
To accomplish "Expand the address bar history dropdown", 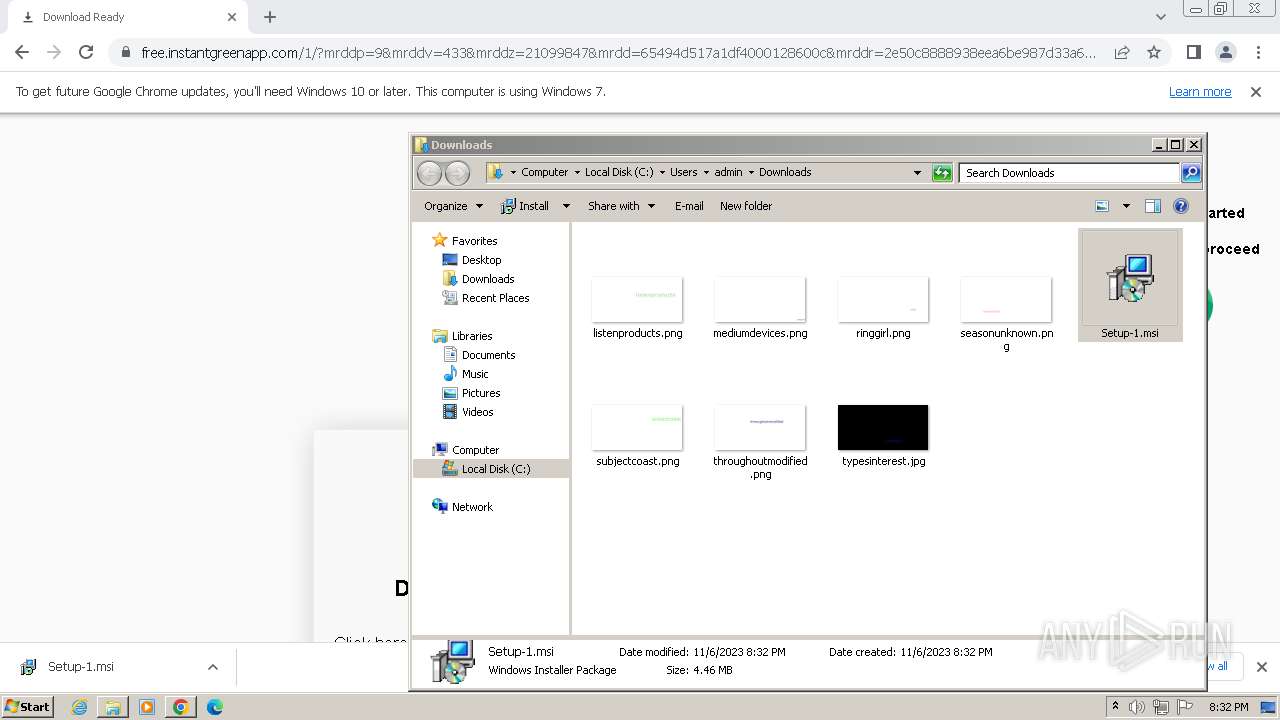I will [917, 173].
